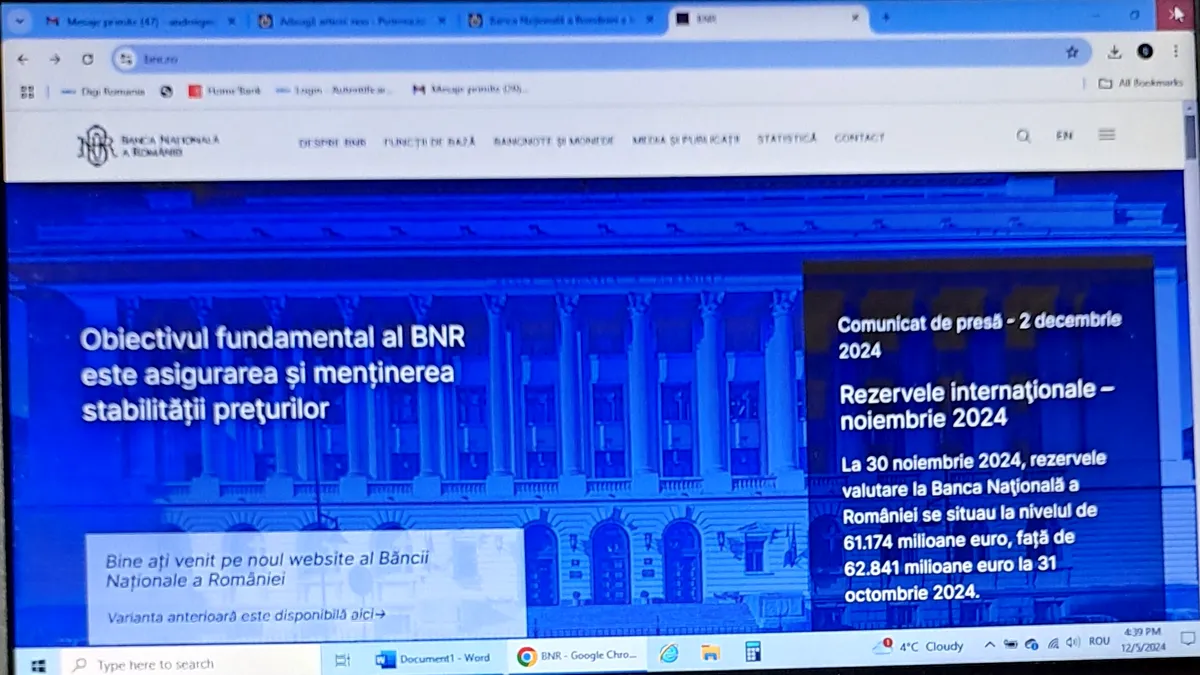1200x675 pixels.
Task: Open the clock showing 4:39 PM
Action: [x=1143, y=639]
